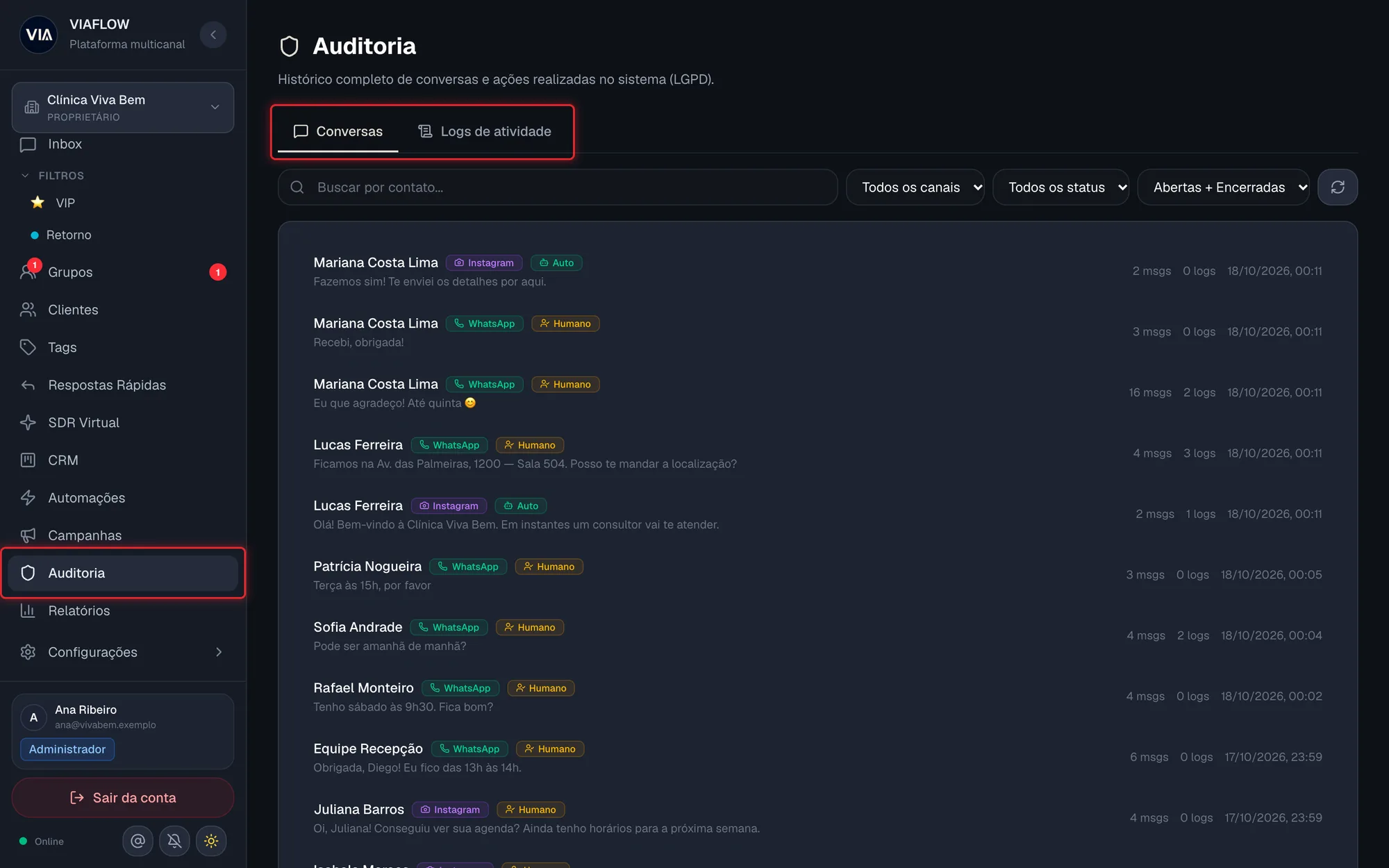Click the Instagram badge on Mariana's first row
This screenshot has width=1389, height=868.
point(484,263)
